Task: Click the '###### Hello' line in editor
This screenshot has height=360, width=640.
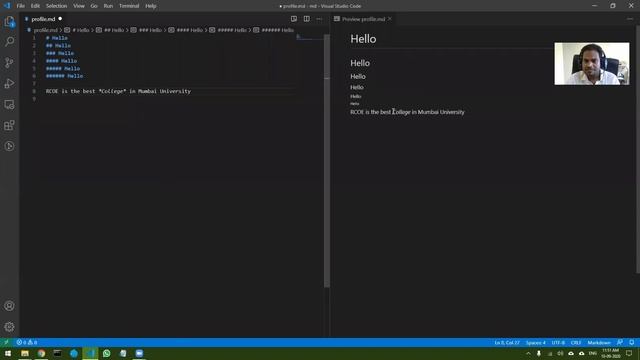Action: 64,76
